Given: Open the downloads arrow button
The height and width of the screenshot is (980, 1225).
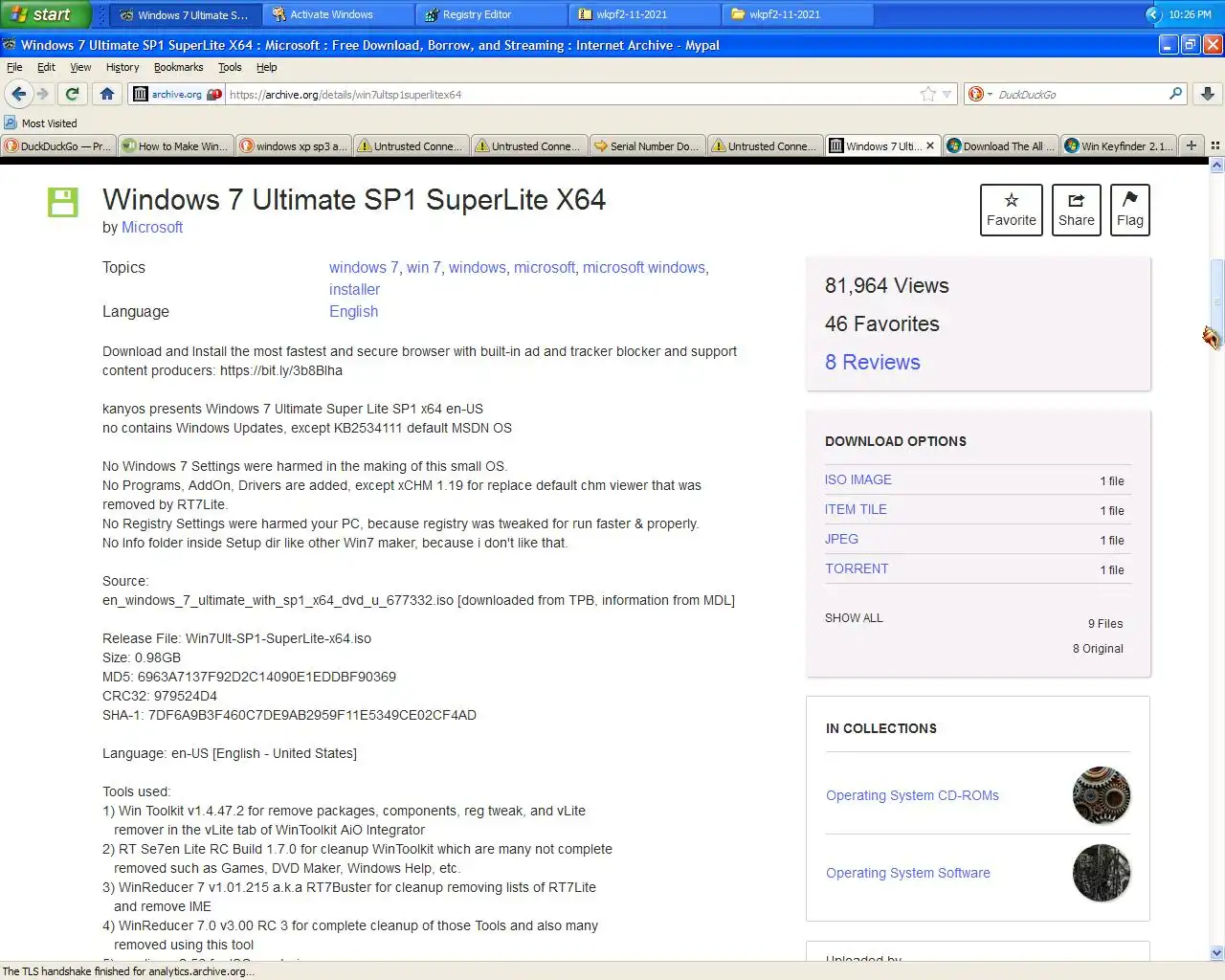Looking at the screenshot, I should 1208,94.
